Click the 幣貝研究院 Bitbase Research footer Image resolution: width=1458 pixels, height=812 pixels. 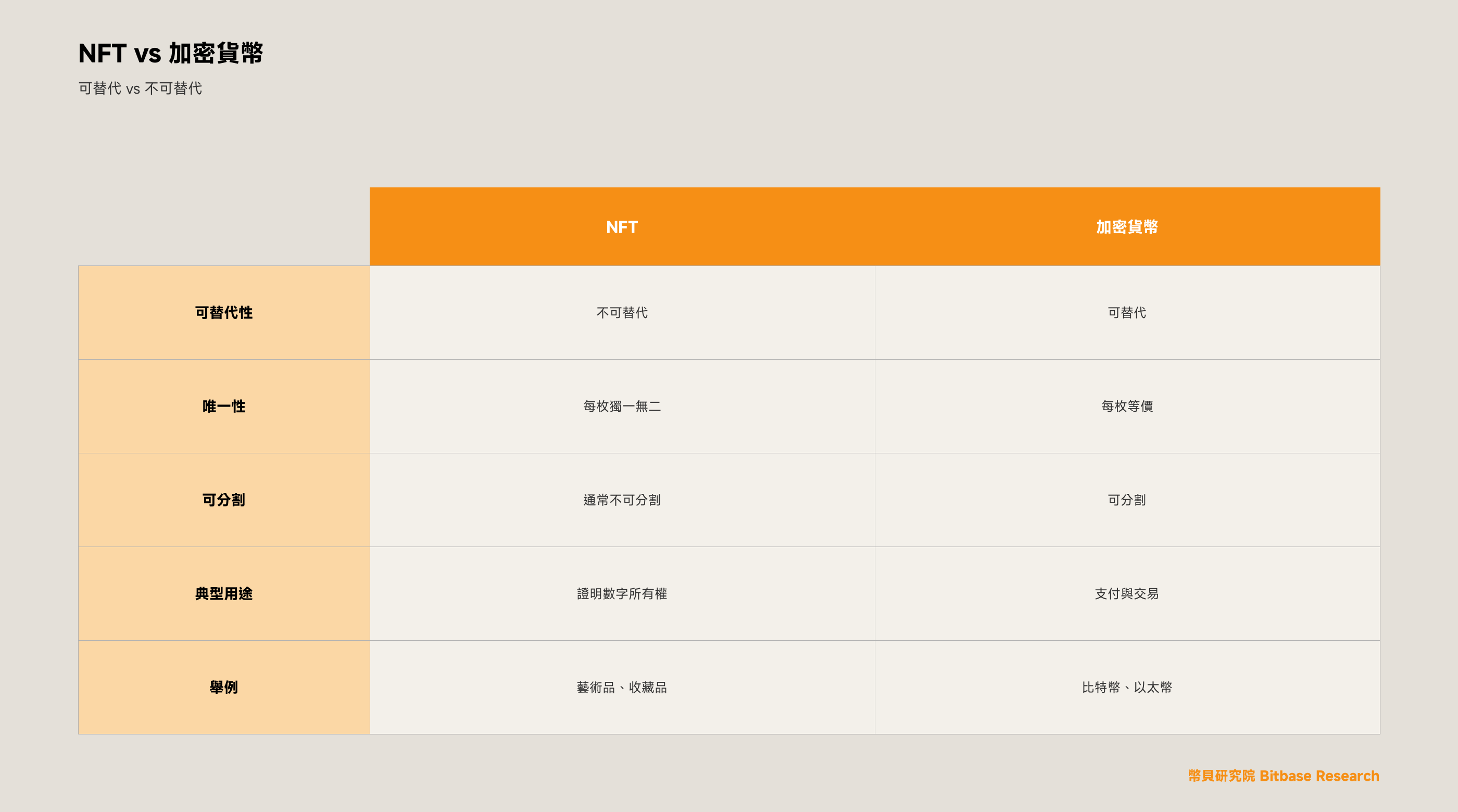[1284, 776]
